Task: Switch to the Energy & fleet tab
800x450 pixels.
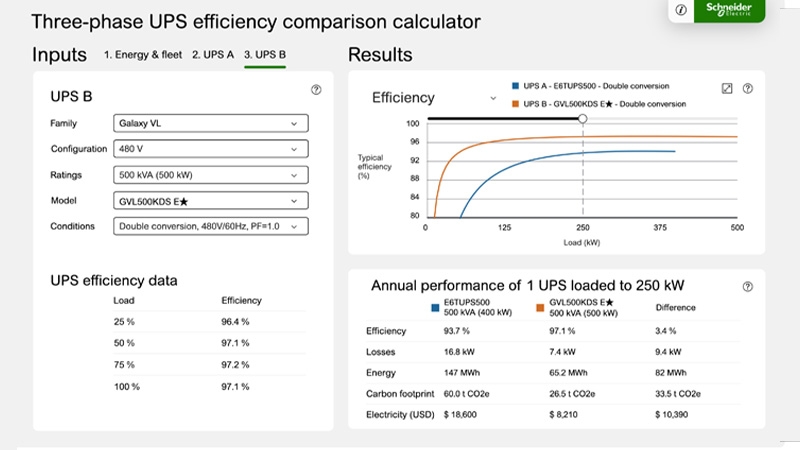Action: [143, 55]
